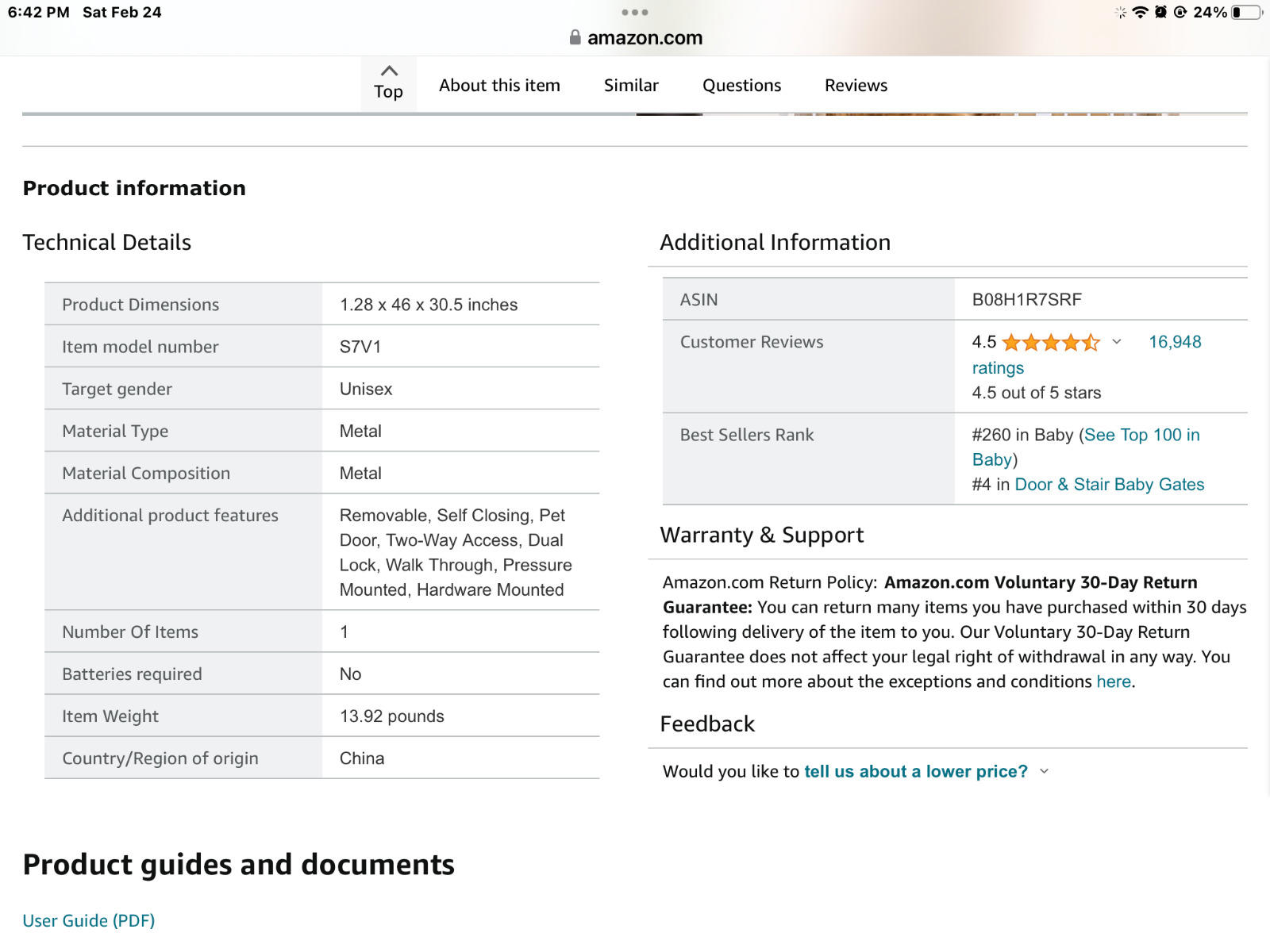Click the Unisex target gender value
The height and width of the screenshot is (952, 1270).
[x=366, y=389]
